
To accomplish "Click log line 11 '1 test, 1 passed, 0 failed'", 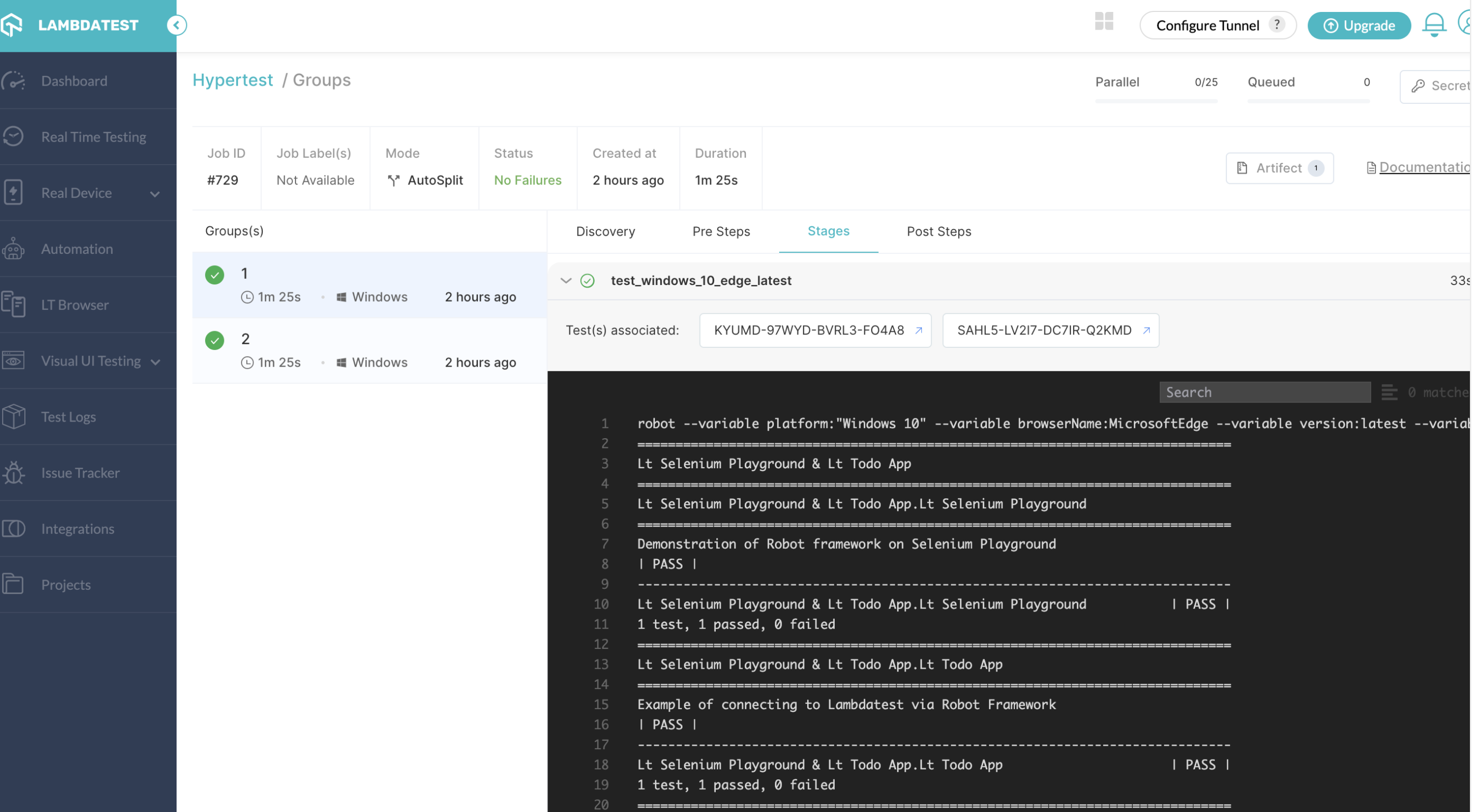I will coord(736,624).
